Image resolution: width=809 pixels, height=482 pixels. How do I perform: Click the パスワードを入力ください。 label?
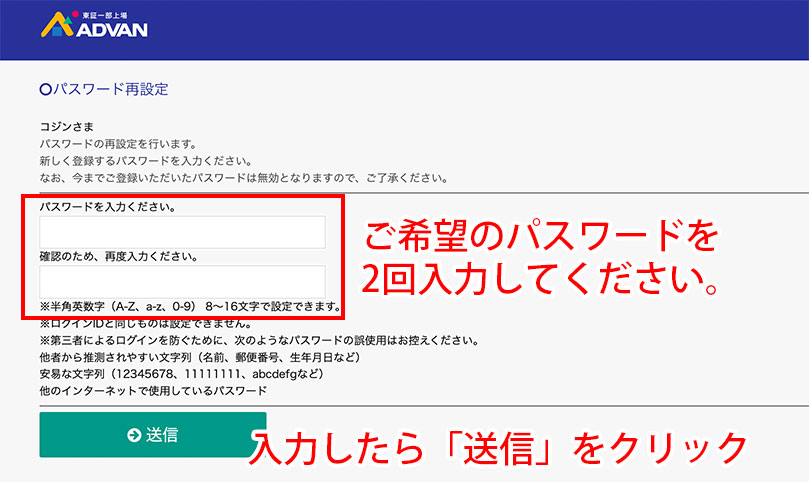pos(108,207)
